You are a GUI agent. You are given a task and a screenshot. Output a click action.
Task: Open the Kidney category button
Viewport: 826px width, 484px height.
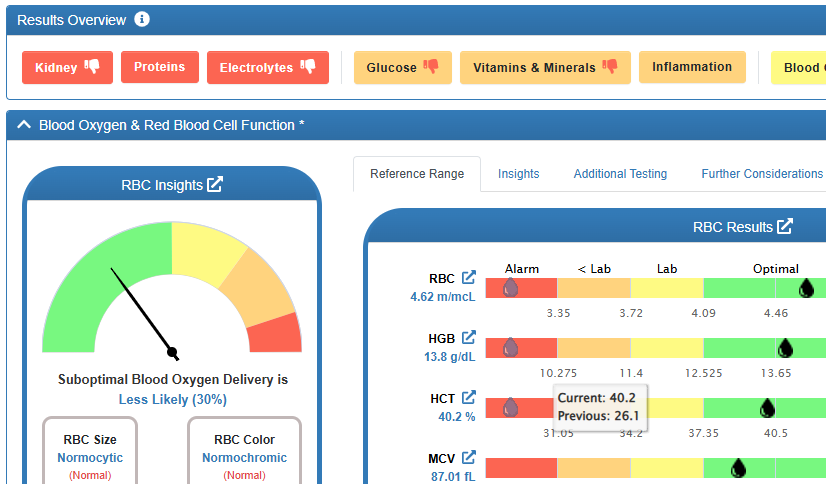click(x=67, y=67)
